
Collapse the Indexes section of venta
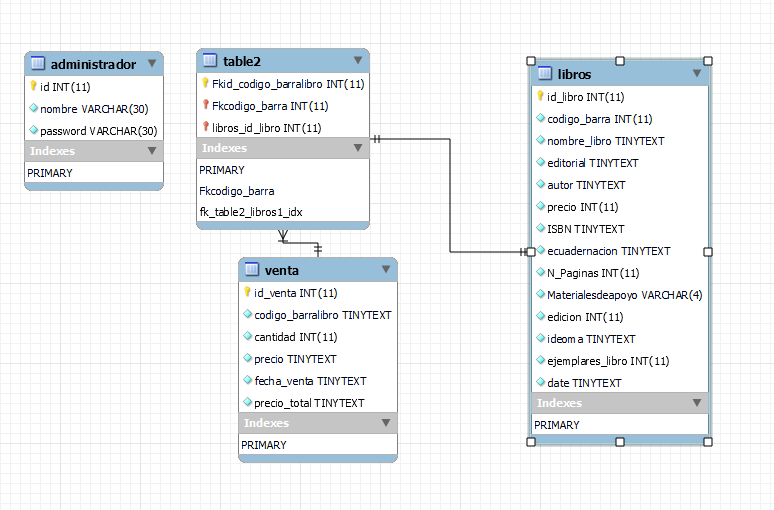coord(386,423)
